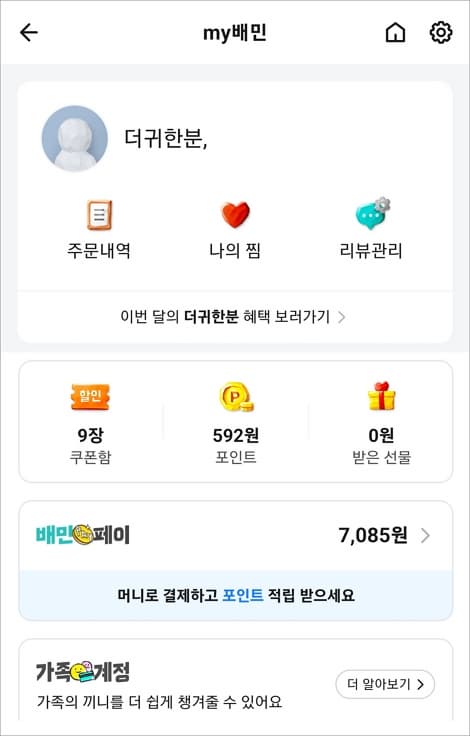The height and width of the screenshot is (736, 470).
Task: Select the 9장 쿠폰함 item
Action: (x=90, y=422)
